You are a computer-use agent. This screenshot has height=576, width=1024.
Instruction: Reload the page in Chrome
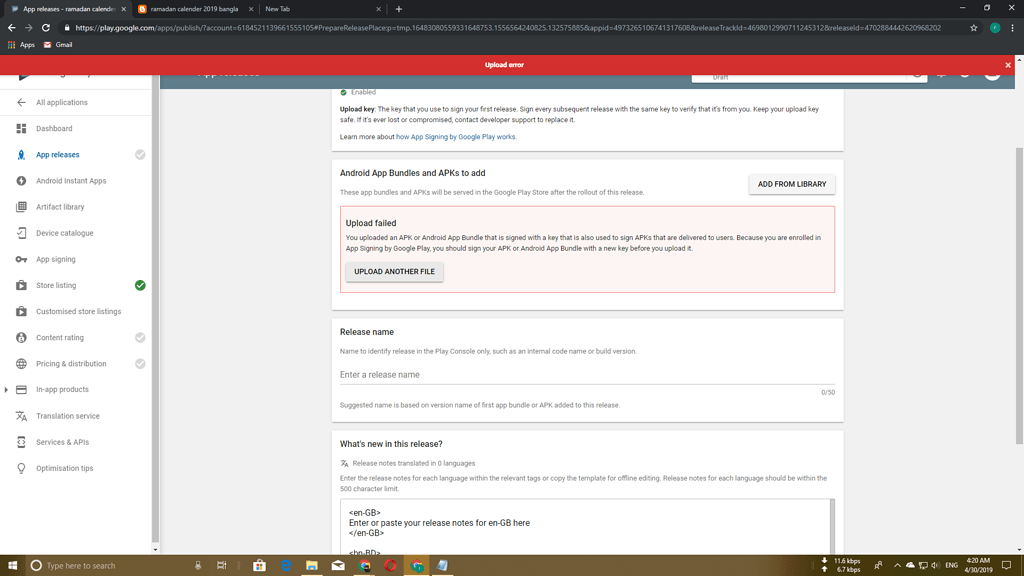[46, 27]
